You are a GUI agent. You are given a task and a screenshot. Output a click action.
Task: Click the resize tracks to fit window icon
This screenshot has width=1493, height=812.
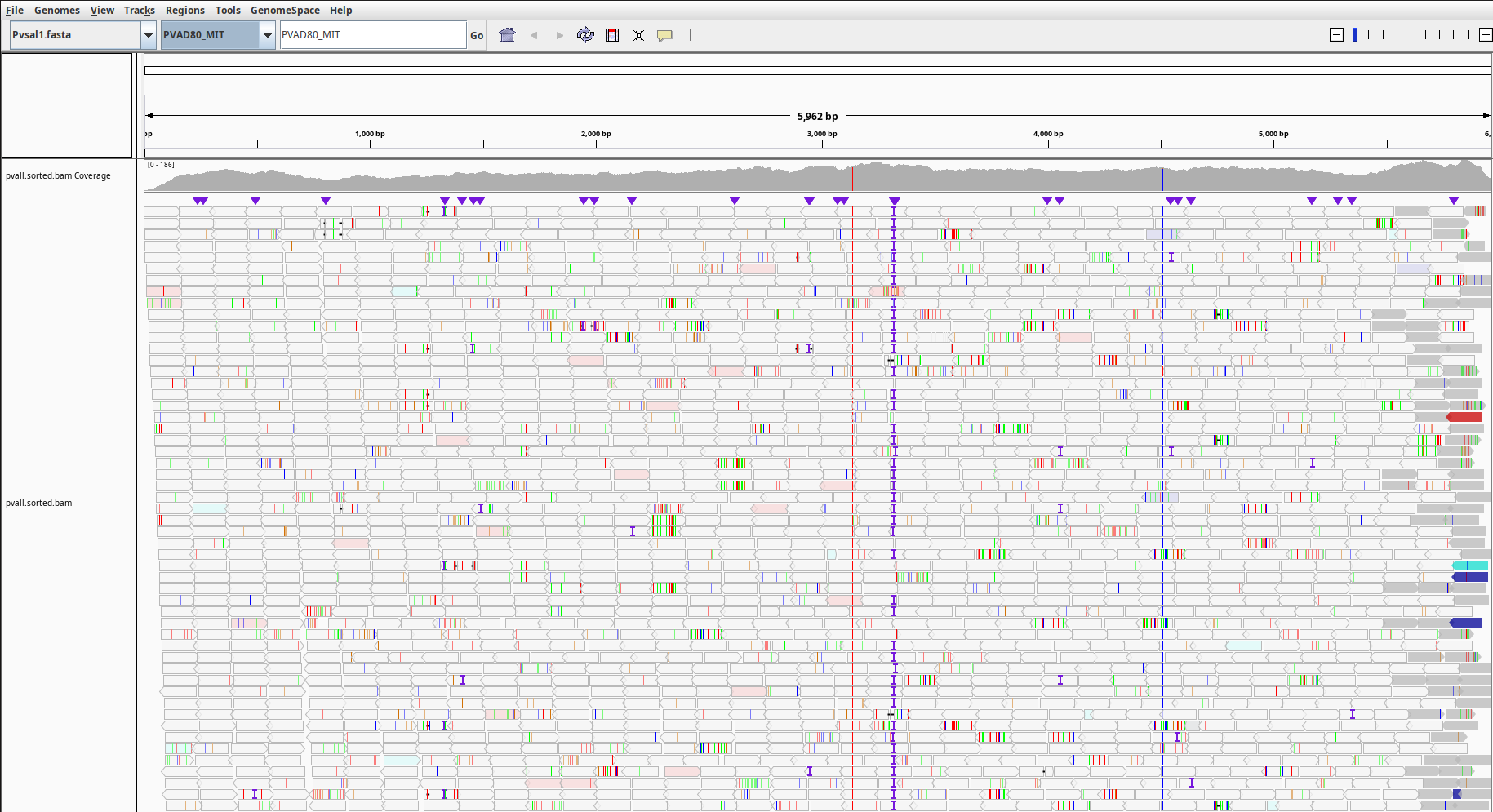638,34
